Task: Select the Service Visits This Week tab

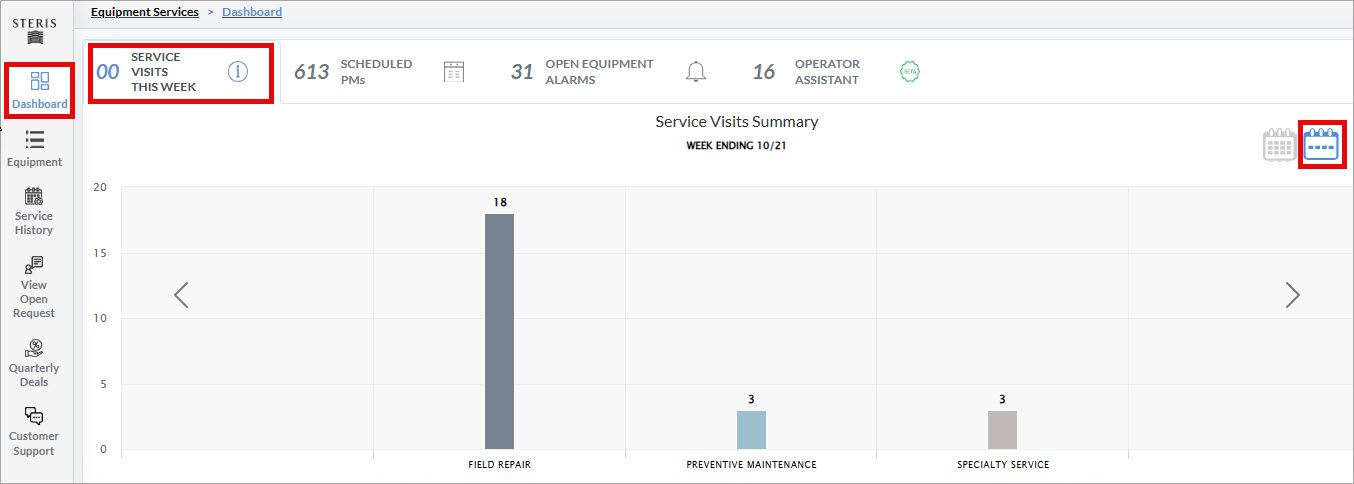Action: 181,72
